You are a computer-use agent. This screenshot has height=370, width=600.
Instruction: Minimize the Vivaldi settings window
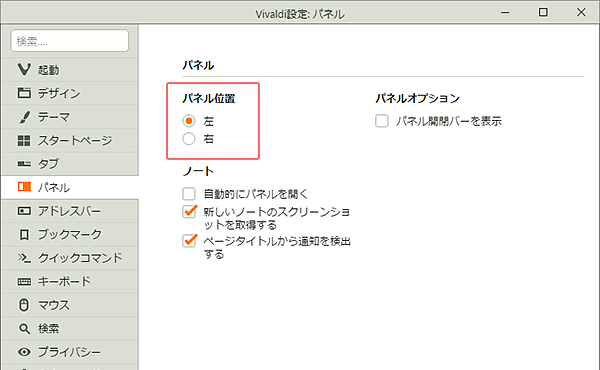tap(505, 13)
